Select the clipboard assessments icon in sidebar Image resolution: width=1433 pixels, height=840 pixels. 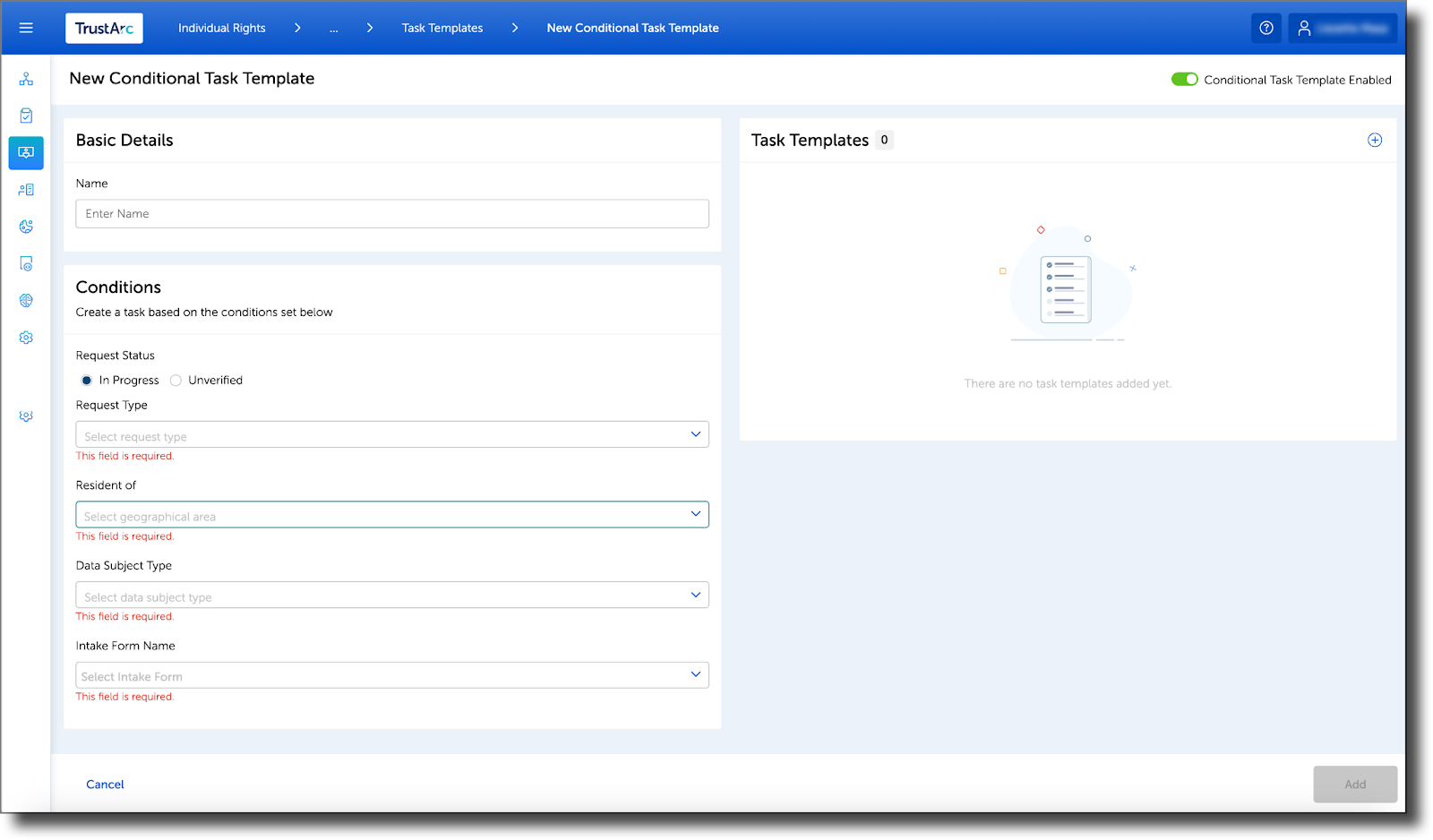tap(26, 115)
